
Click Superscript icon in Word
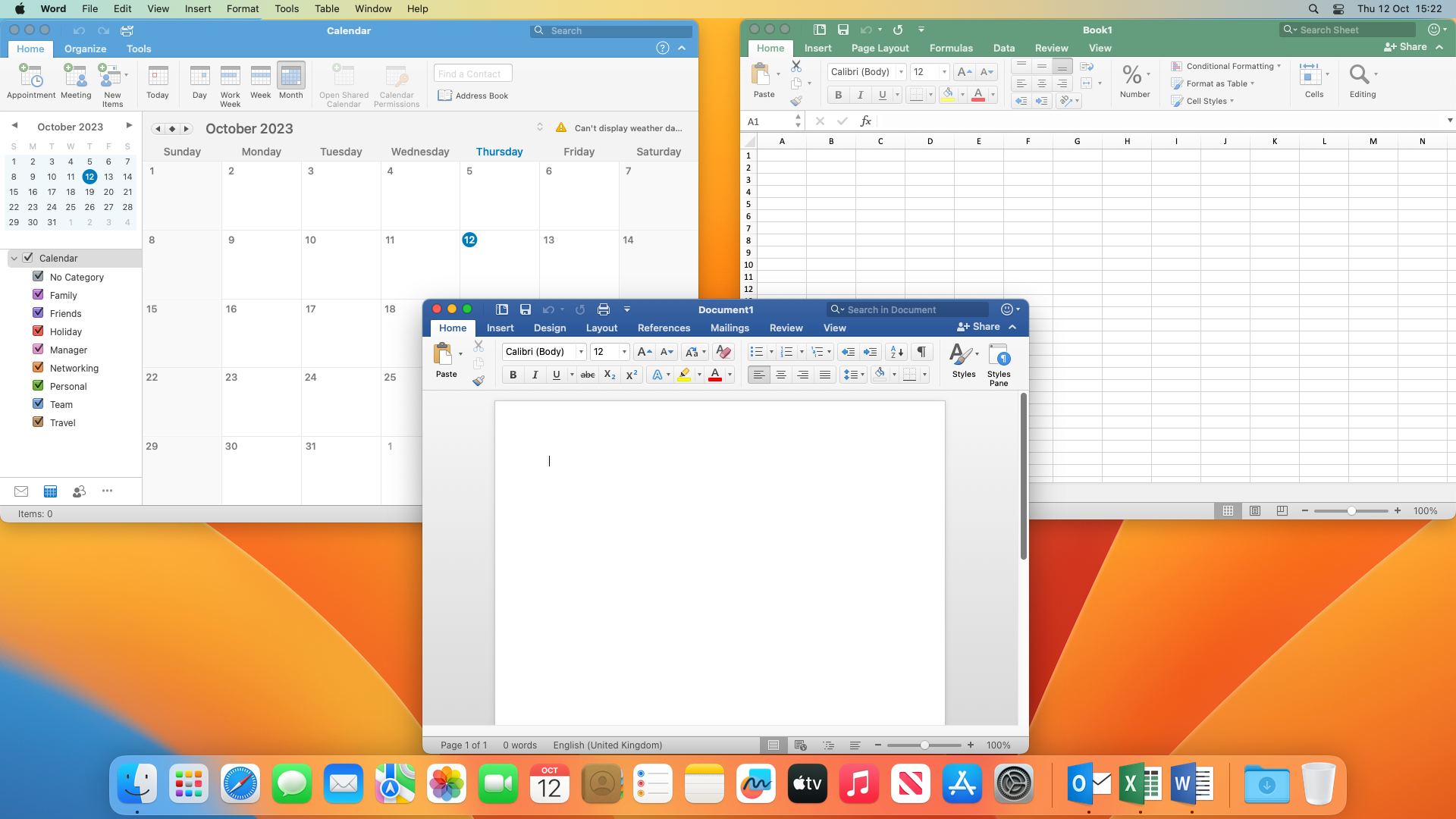pos(631,375)
